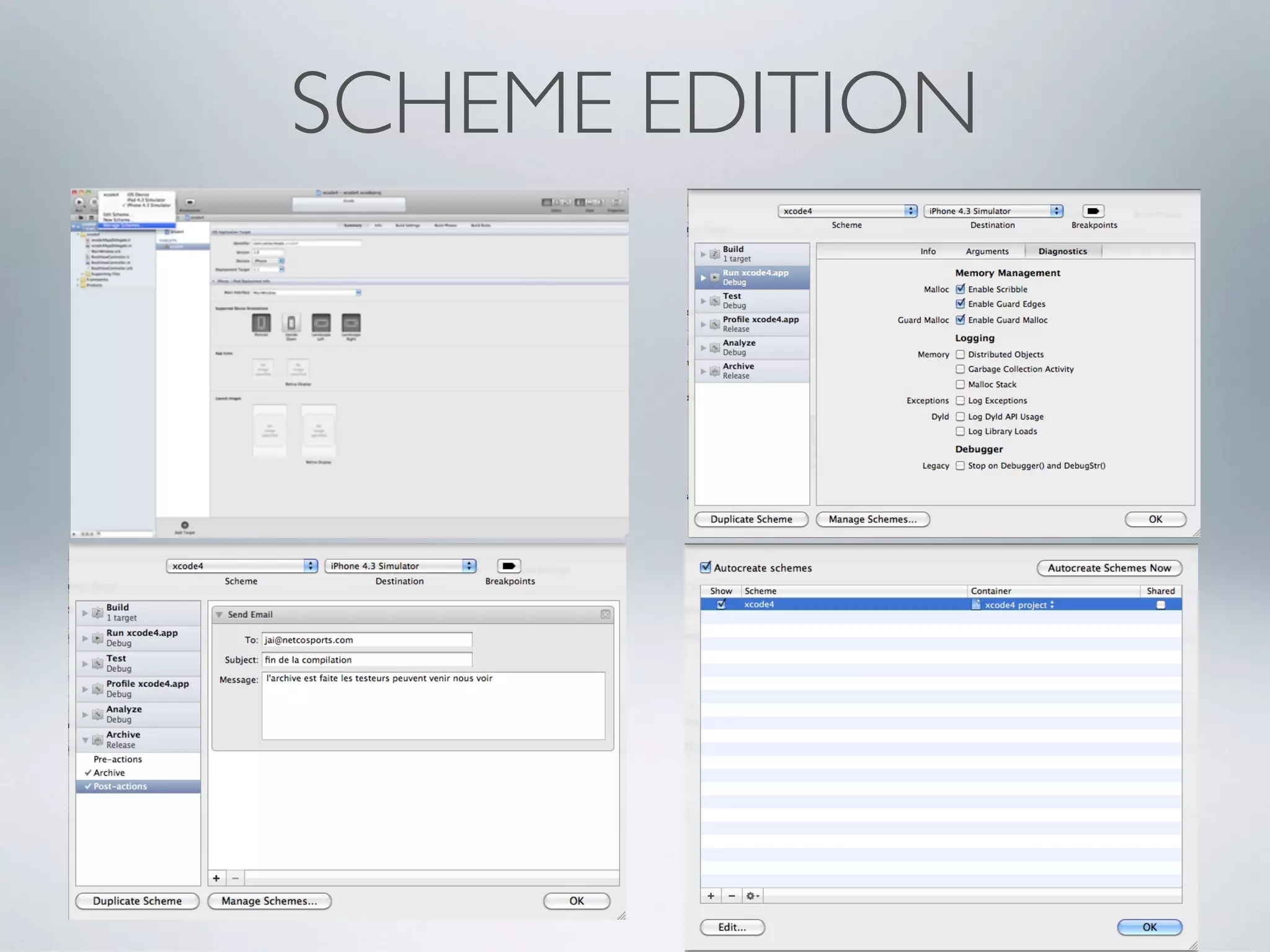
Task: Open Destination dropdown in Diagnostics scheme editor
Action: click(x=993, y=211)
